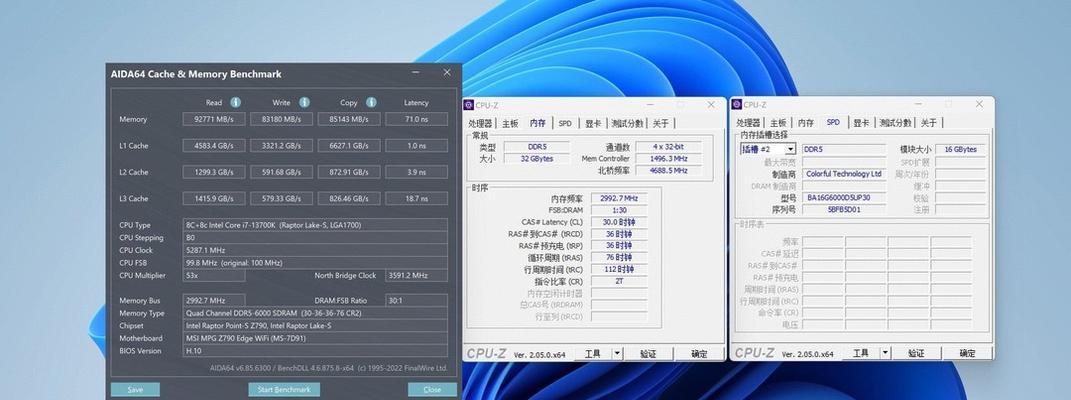Click the Save button in AIDA64

pyautogui.click(x=135, y=390)
